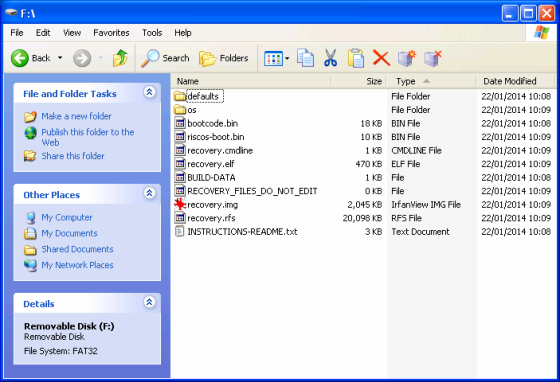Minimize the F:\ window
This screenshot has height=382, width=560.
click(509, 14)
